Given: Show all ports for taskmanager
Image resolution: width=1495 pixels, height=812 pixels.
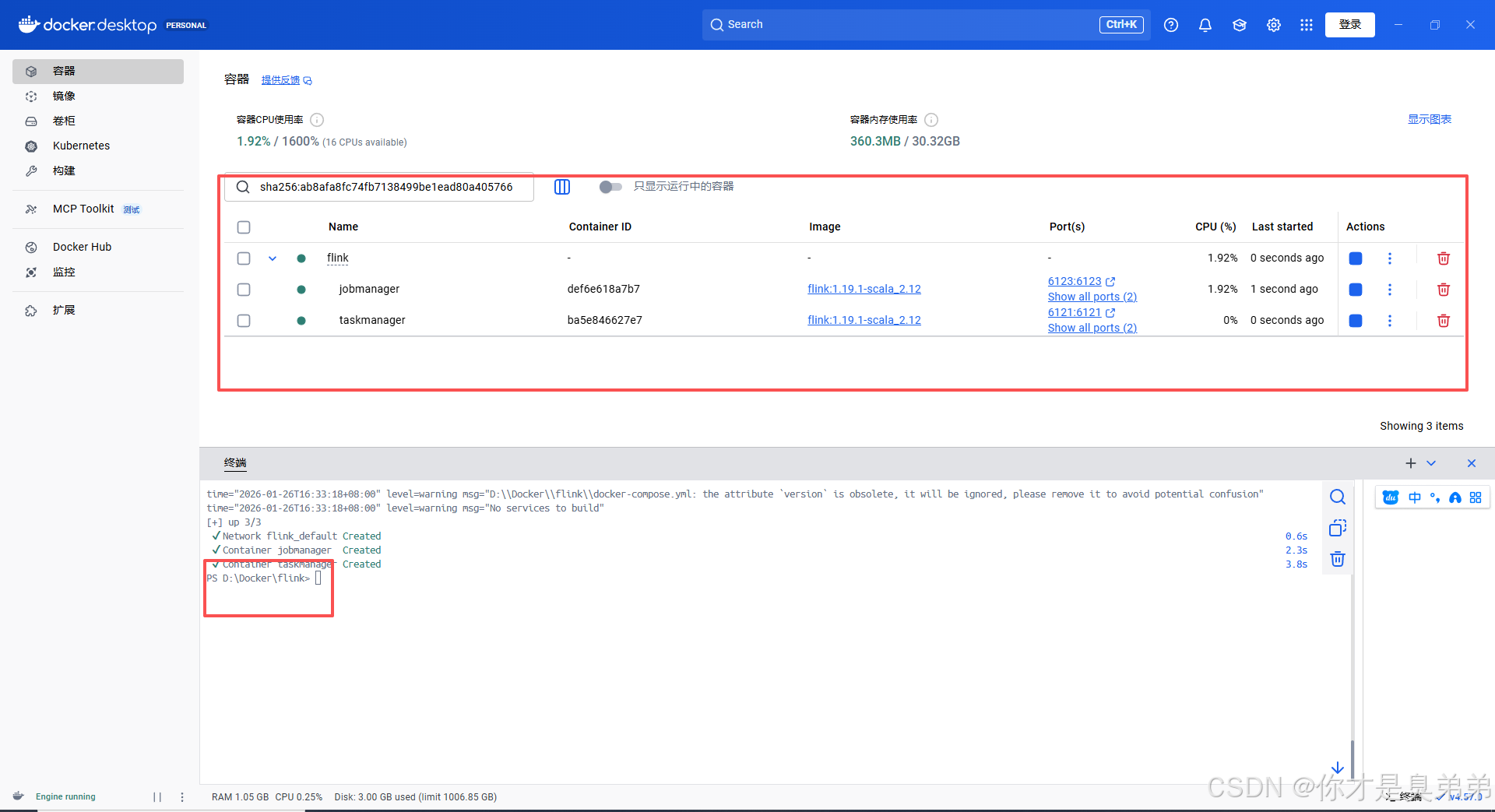Looking at the screenshot, I should pos(1092,328).
